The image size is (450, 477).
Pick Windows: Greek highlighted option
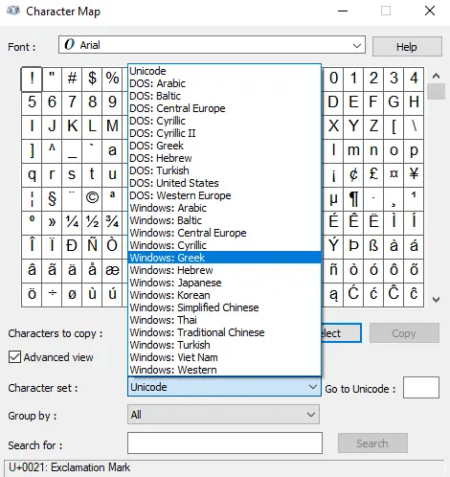click(x=224, y=258)
